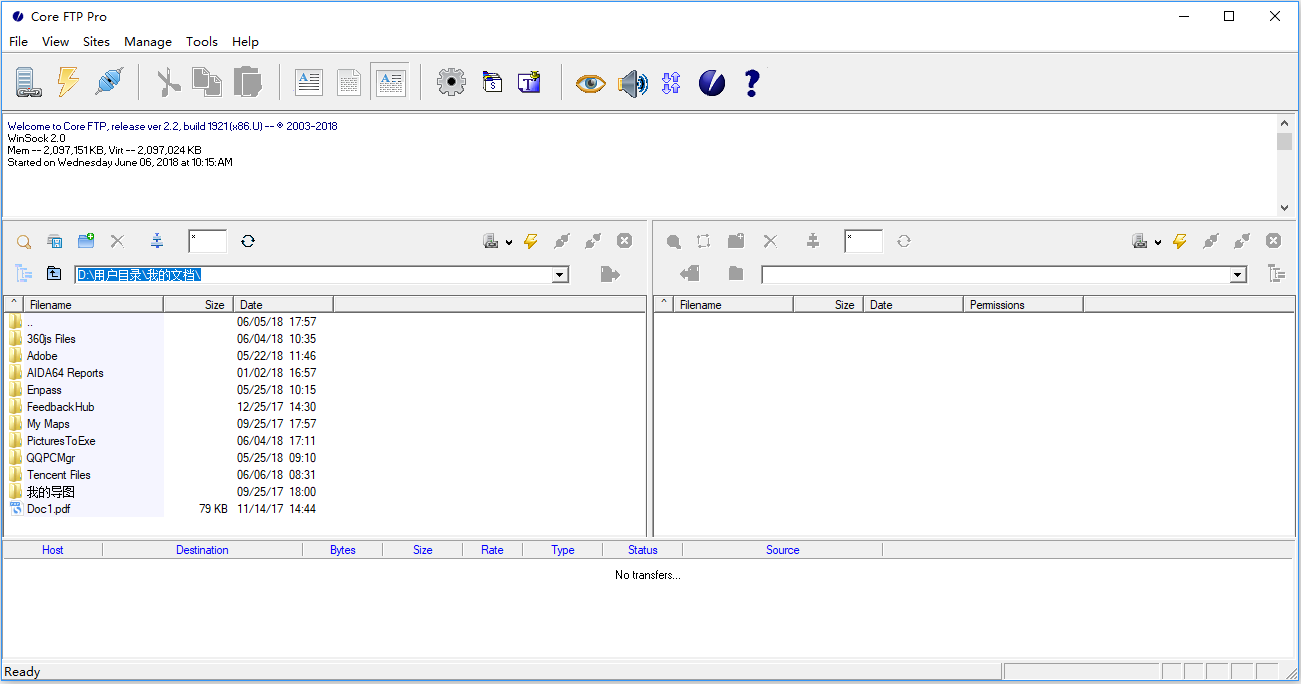The image size is (1301, 684).
Task: Click remote pane yellow lightning connect icon
Action: (x=1180, y=241)
